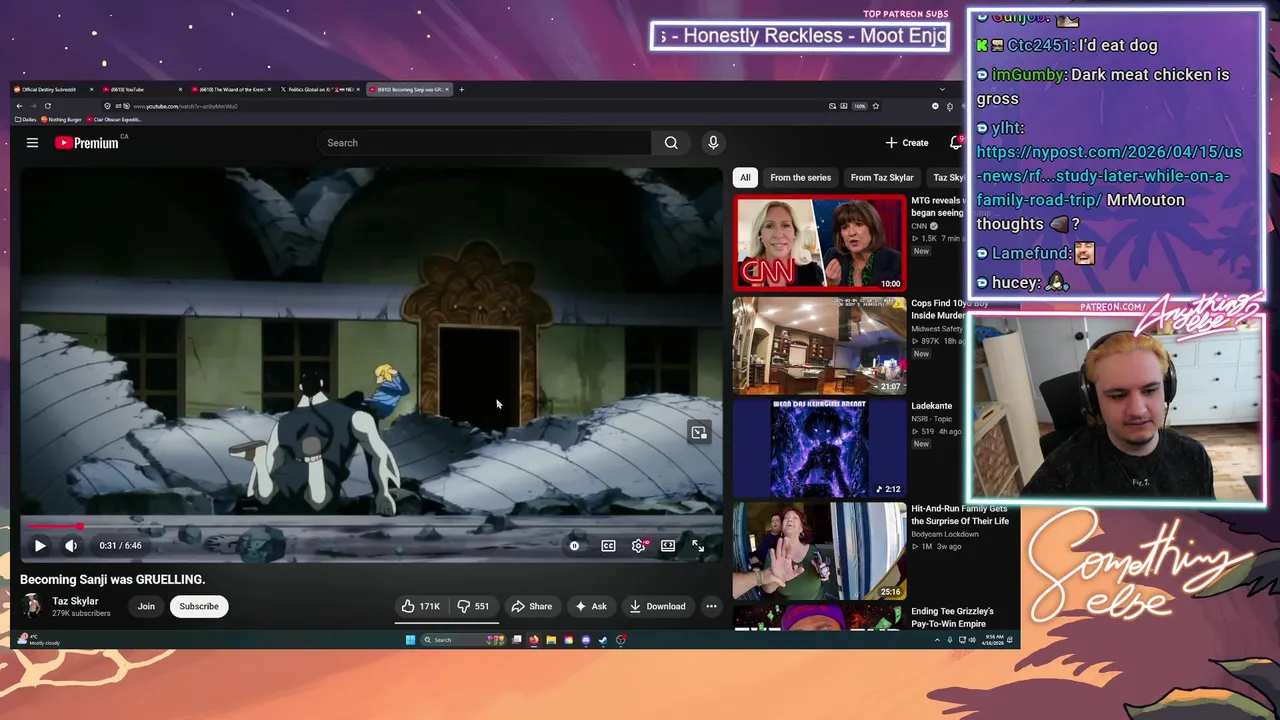Switch to the Politics Global on X tab

322,90
